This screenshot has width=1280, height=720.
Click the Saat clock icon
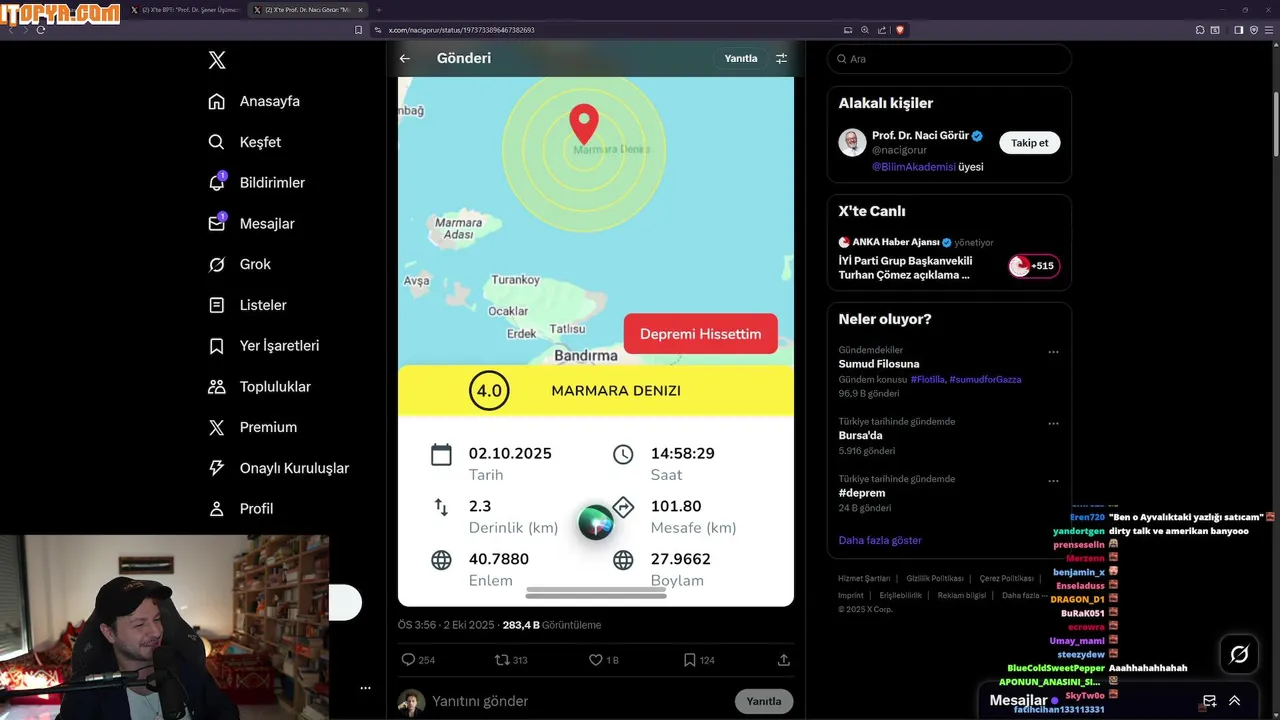[x=623, y=455]
